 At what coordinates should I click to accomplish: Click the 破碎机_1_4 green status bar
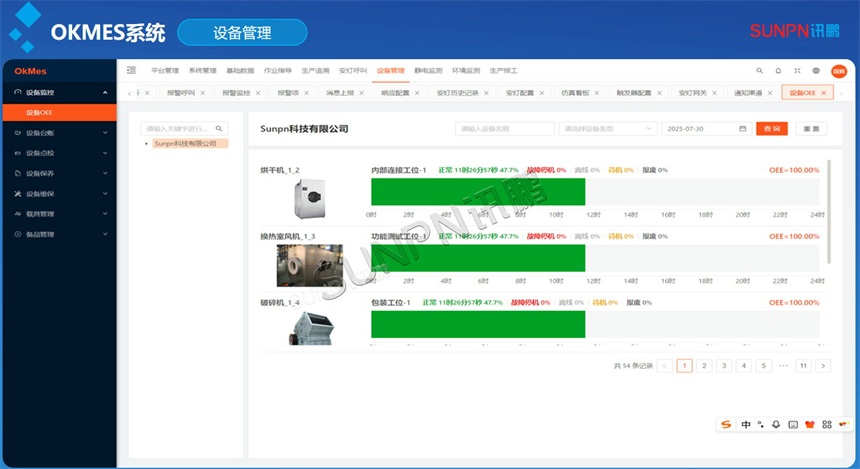pos(478,324)
